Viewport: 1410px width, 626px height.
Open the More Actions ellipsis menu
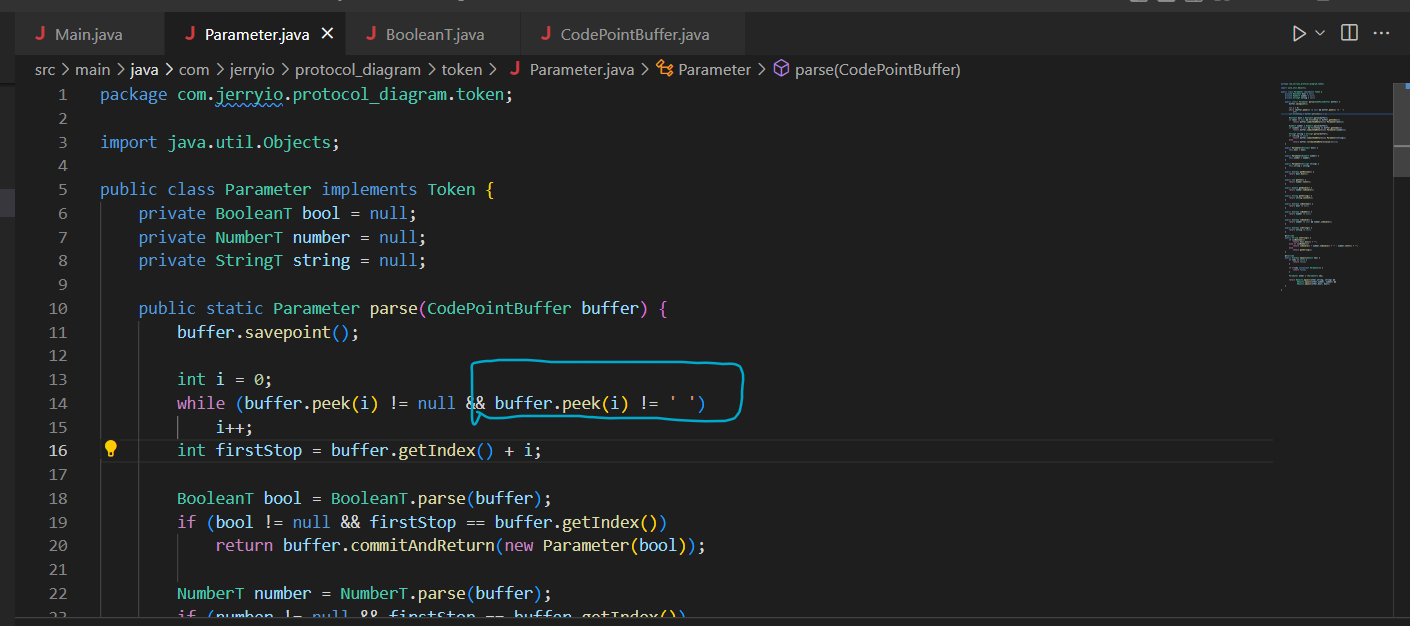coord(1382,34)
